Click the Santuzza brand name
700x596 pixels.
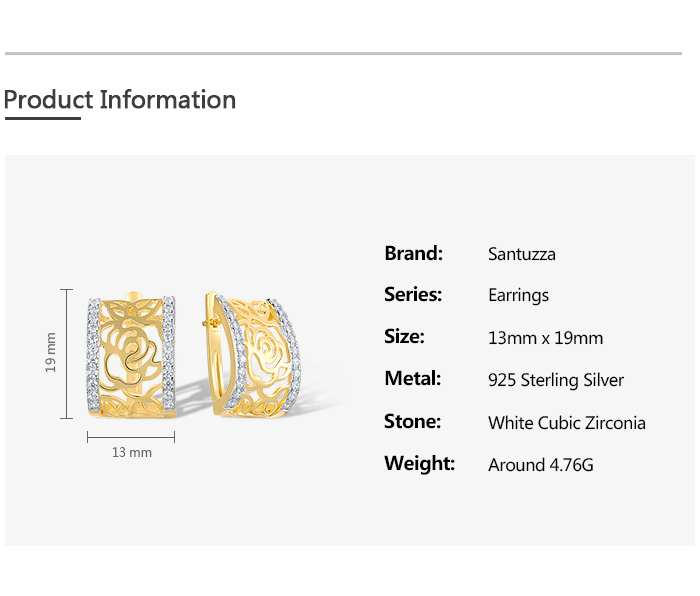pyautogui.click(x=521, y=254)
